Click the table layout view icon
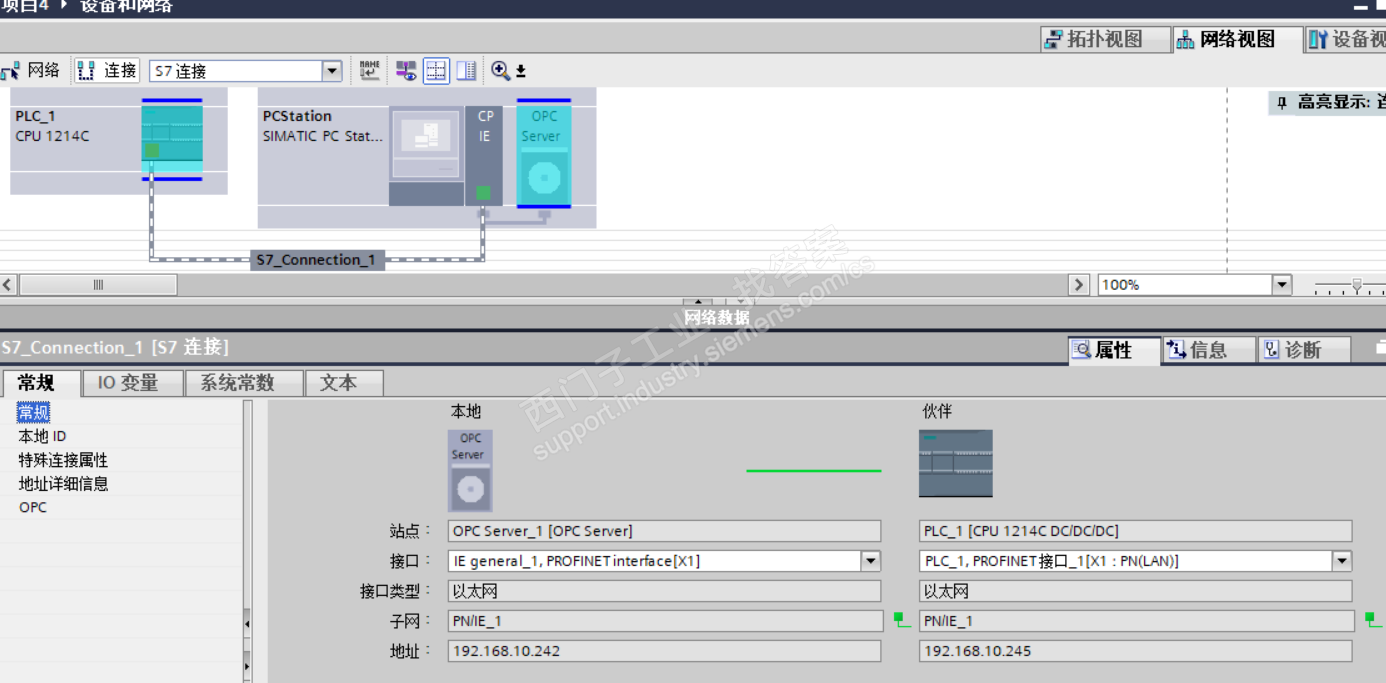 (x=466, y=70)
